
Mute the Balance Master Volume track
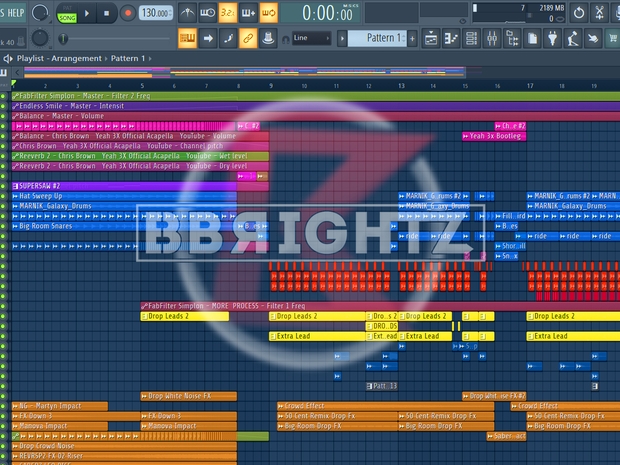coord(4,116)
